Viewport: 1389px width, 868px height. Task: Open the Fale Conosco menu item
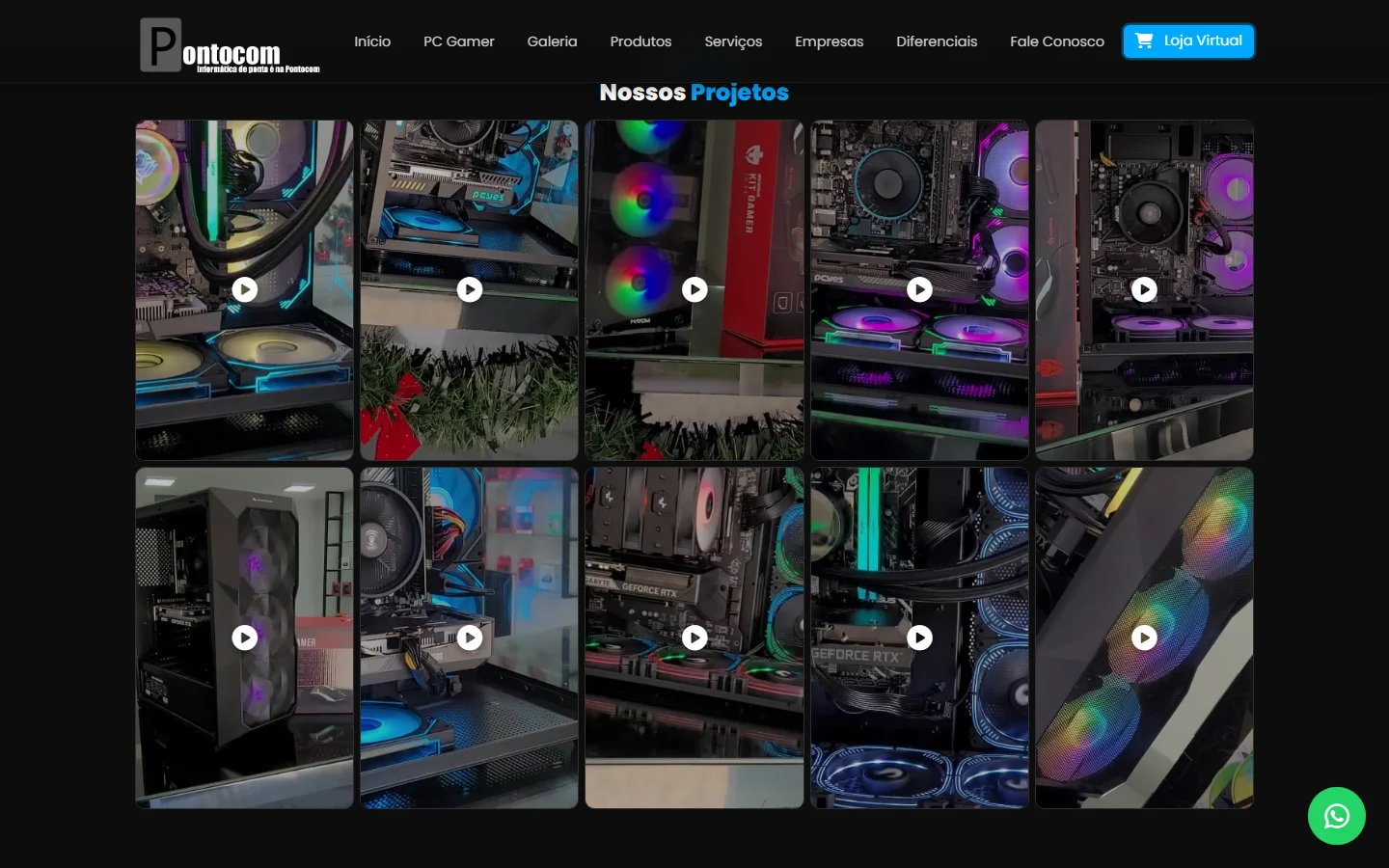pos(1057,41)
